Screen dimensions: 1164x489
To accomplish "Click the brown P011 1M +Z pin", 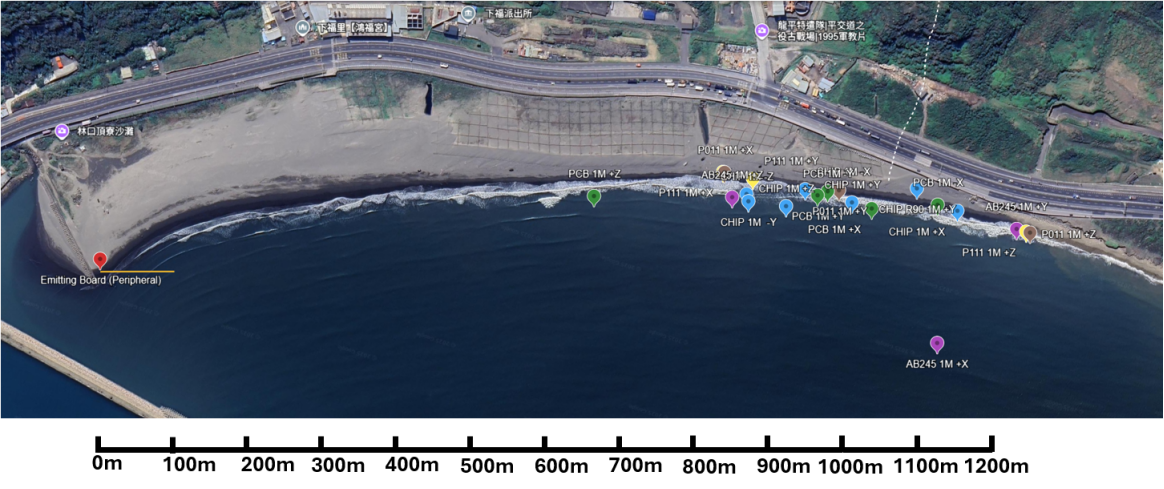I will [x=1029, y=233].
